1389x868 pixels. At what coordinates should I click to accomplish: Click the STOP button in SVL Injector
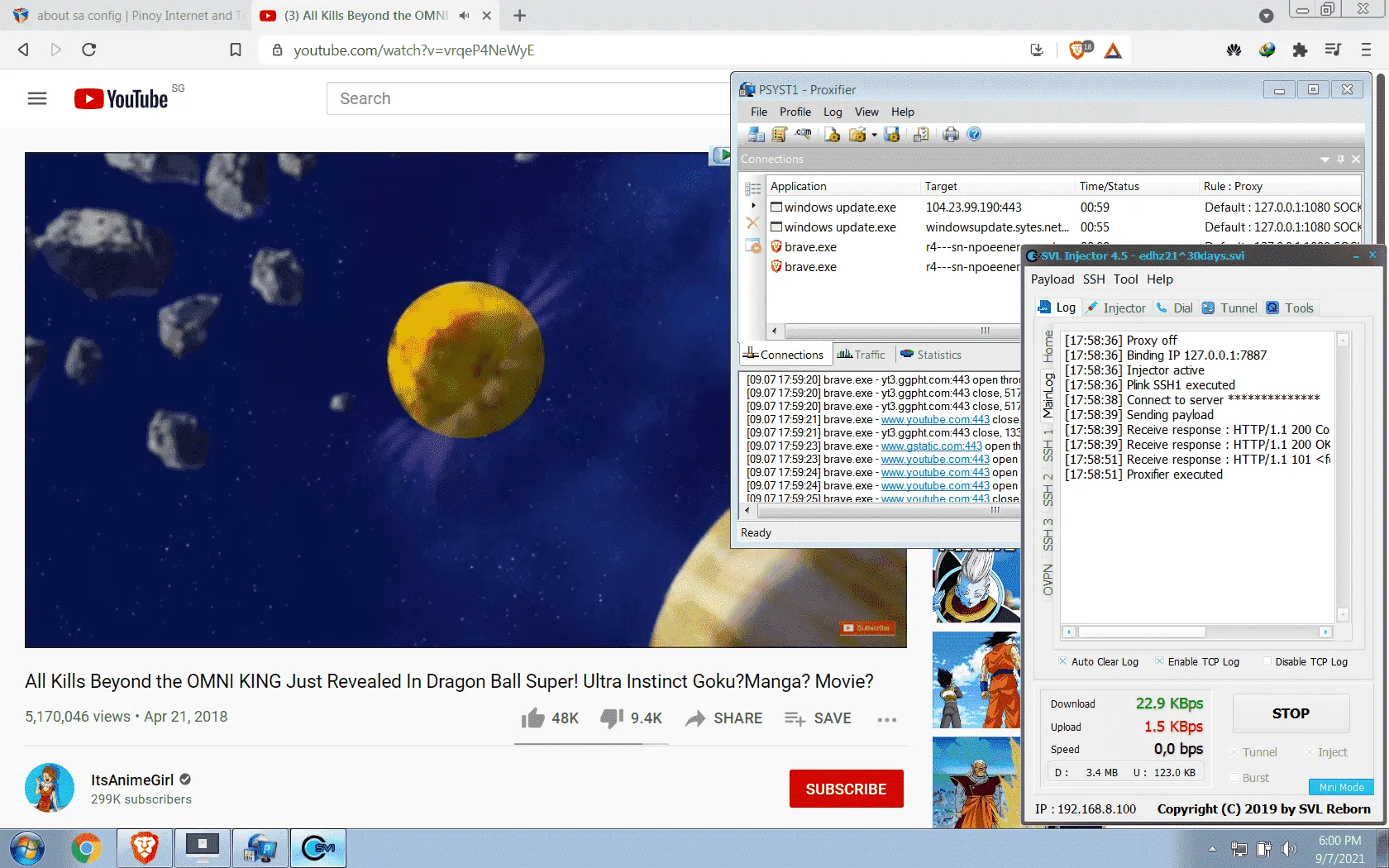tap(1291, 713)
